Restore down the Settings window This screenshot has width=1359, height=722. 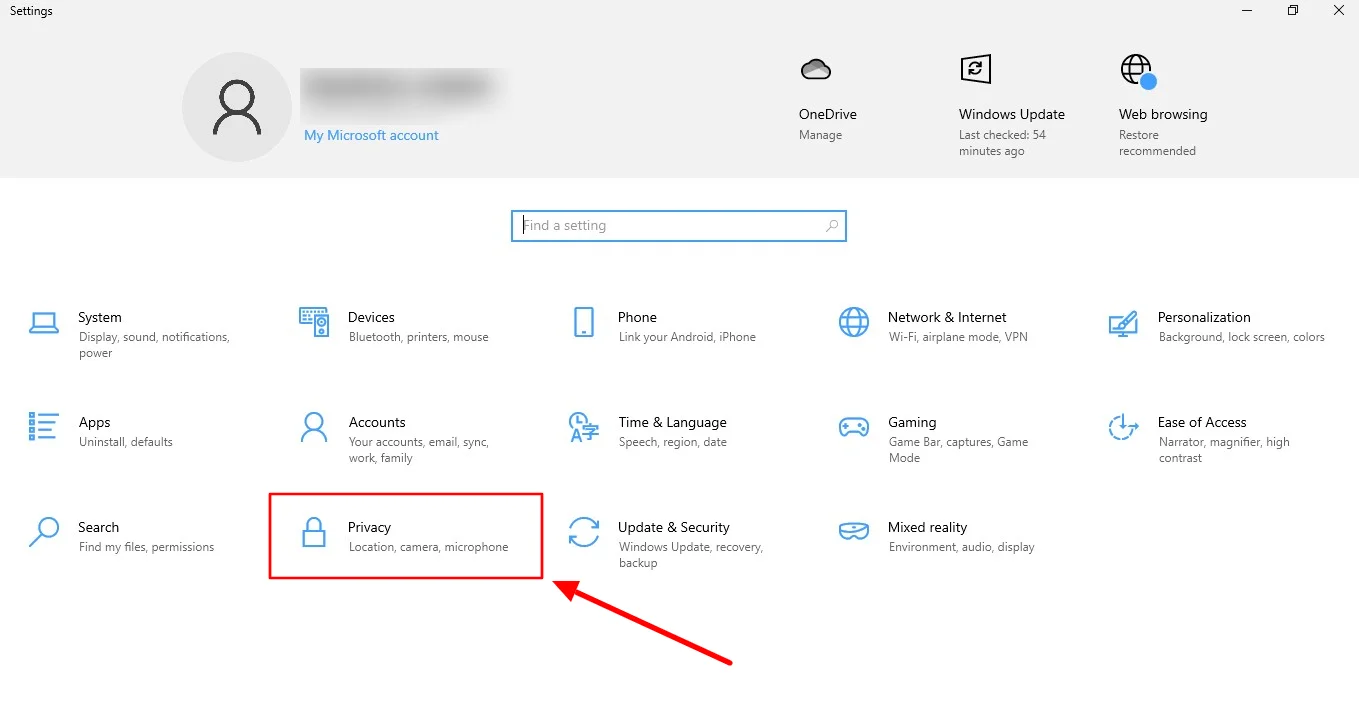coord(1293,11)
